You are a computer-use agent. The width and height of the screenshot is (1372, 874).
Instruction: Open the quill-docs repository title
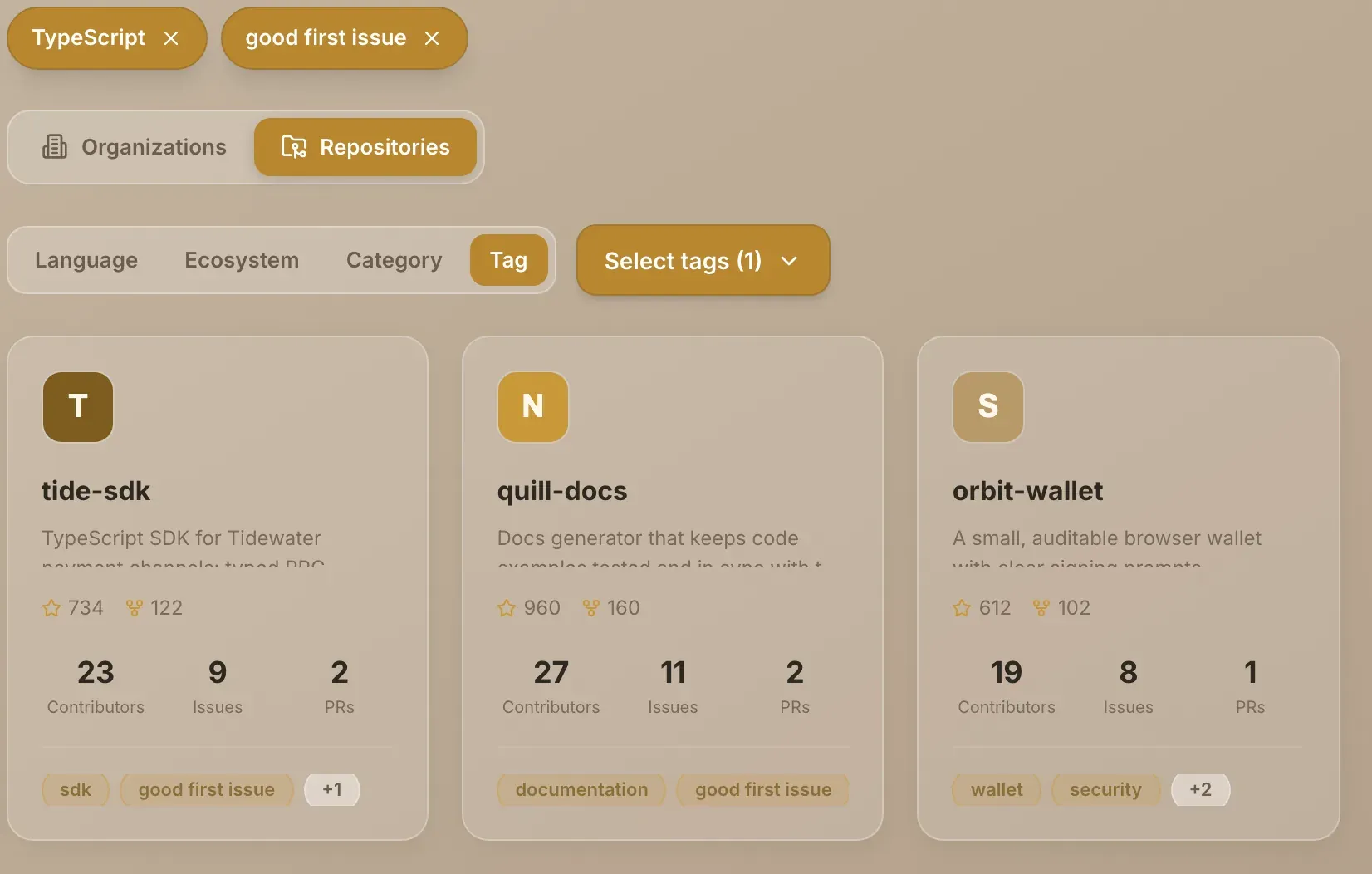tap(562, 491)
